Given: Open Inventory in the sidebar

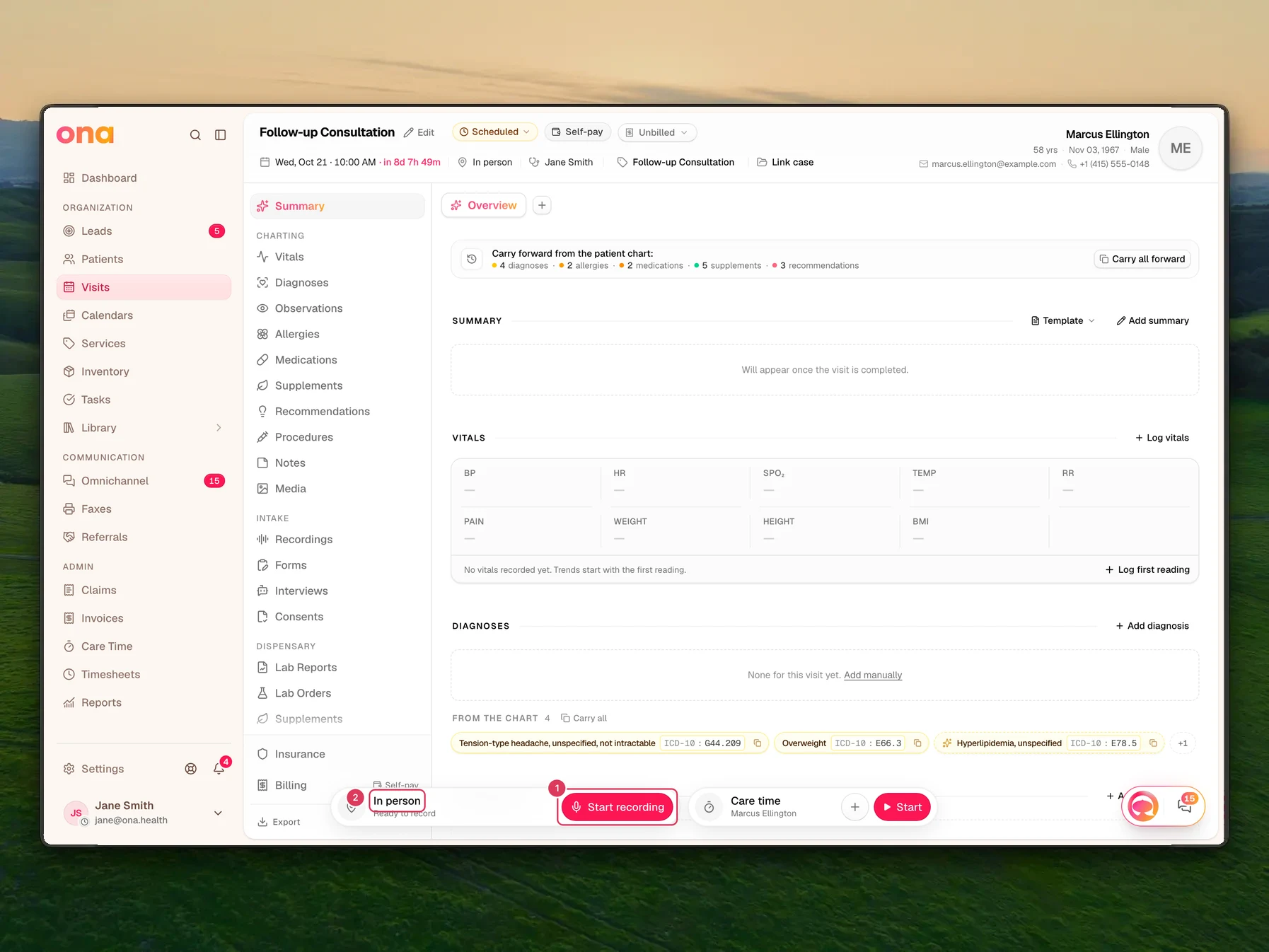Looking at the screenshot, I should coord(144,371).
